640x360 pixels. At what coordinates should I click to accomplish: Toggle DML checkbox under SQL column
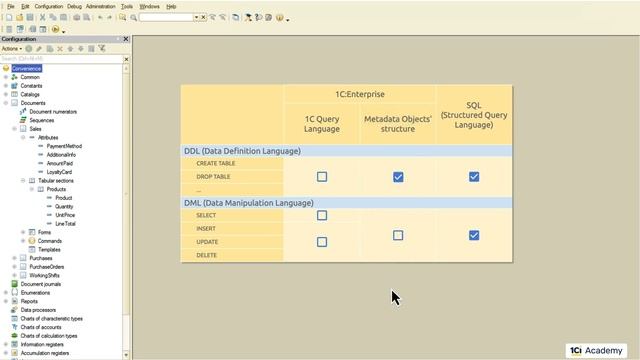474,235
